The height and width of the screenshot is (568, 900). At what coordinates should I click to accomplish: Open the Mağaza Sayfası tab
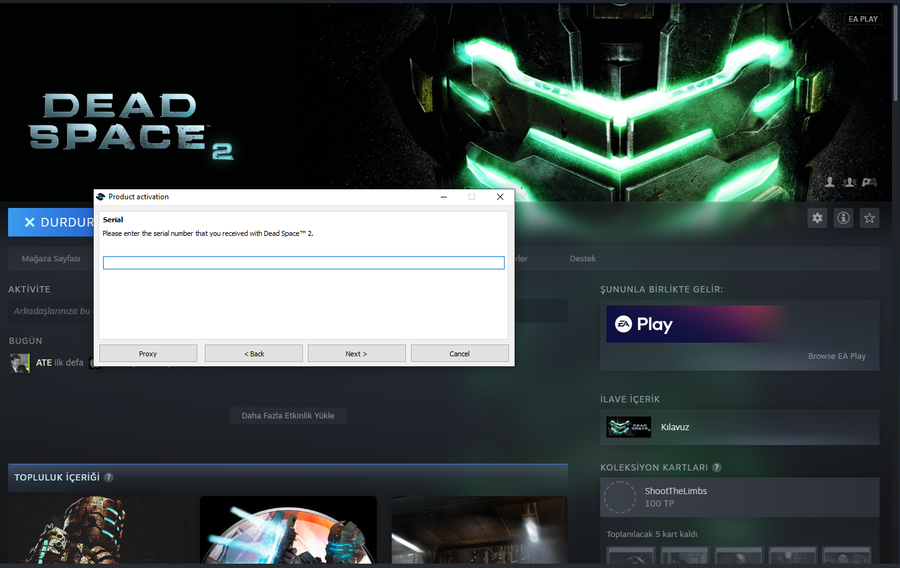51,259
